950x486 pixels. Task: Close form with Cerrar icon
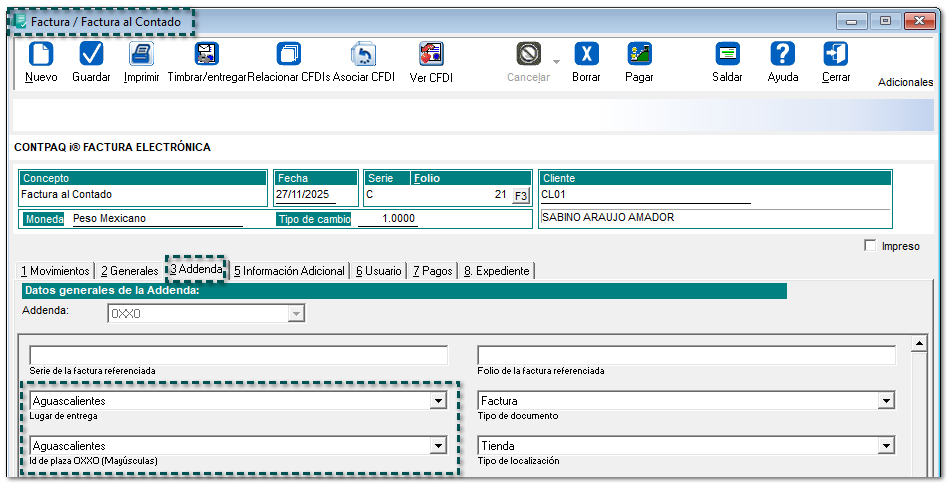[836, 54]
